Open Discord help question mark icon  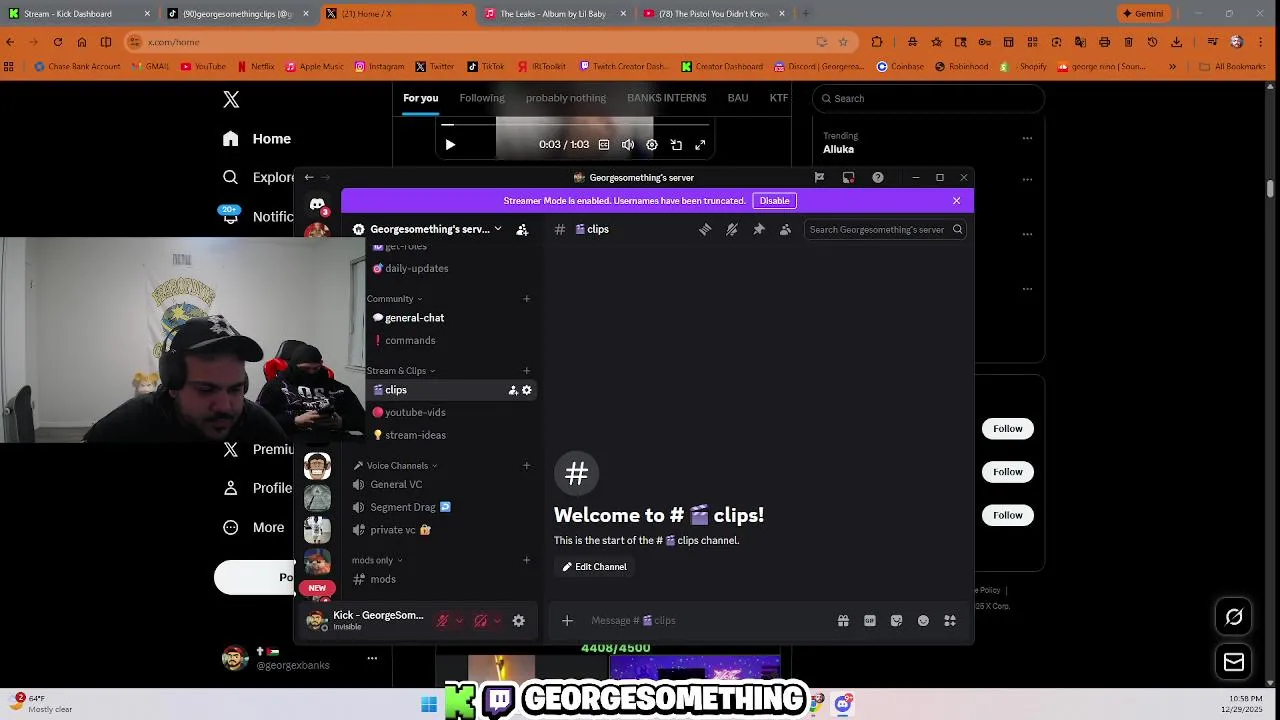878,177
